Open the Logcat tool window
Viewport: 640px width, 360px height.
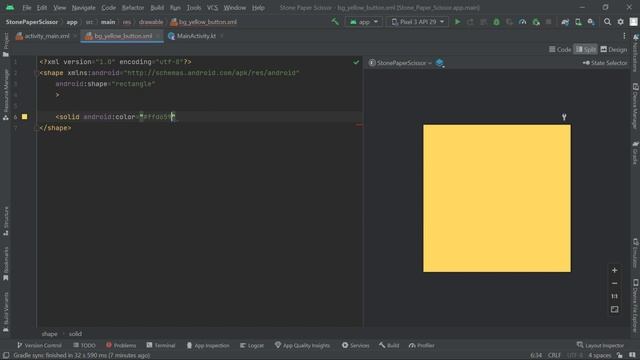point(252,345)
